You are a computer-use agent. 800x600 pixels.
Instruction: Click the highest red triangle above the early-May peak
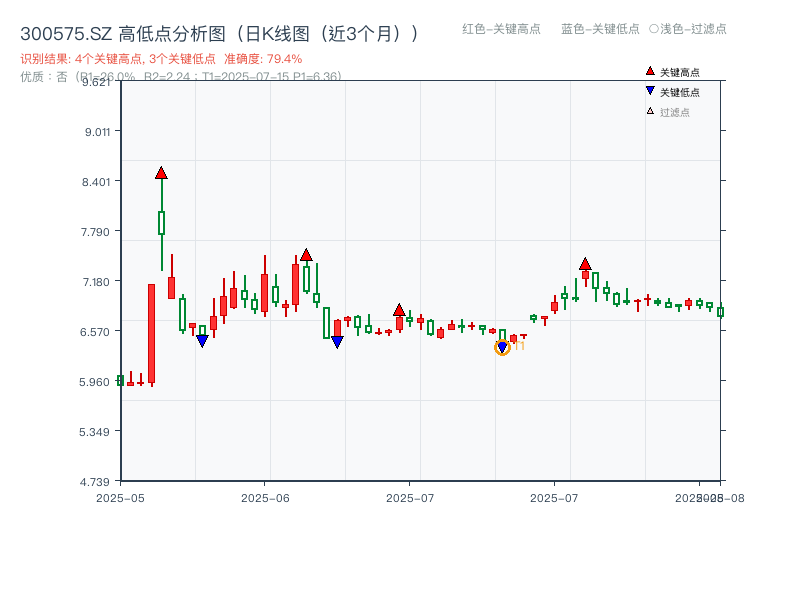(161, 171)
